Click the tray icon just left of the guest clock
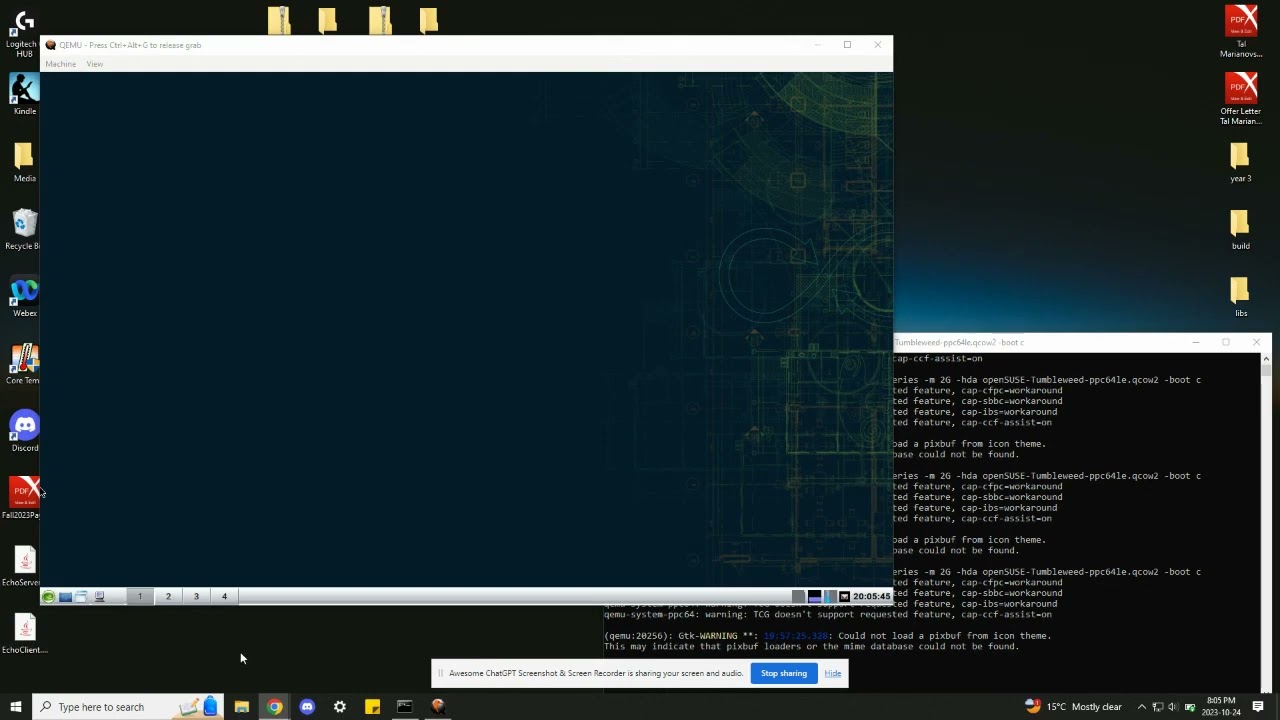This screenshot has height=720, width=1280. click(845, 597)
